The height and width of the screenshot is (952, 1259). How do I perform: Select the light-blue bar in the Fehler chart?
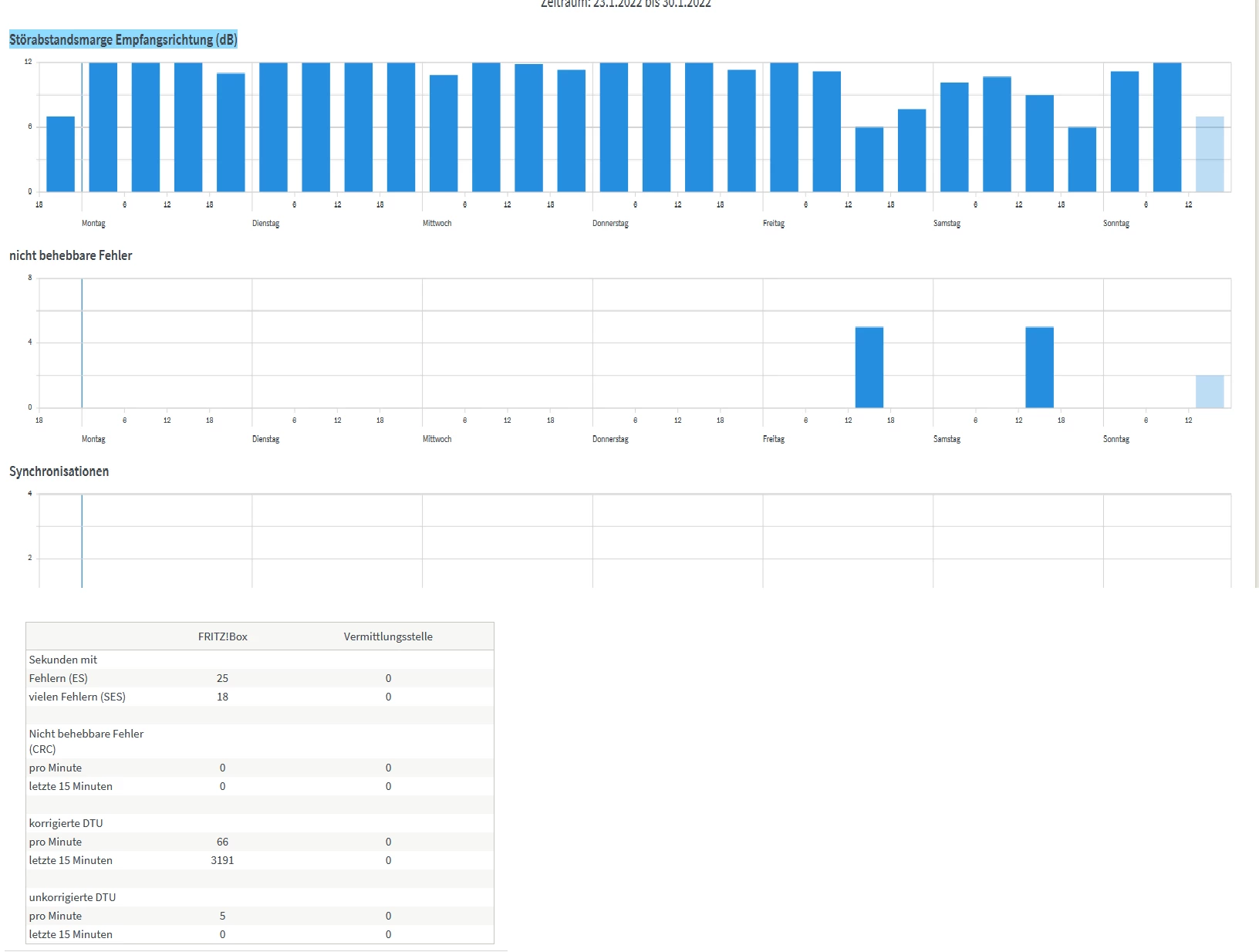(1210, 391)
